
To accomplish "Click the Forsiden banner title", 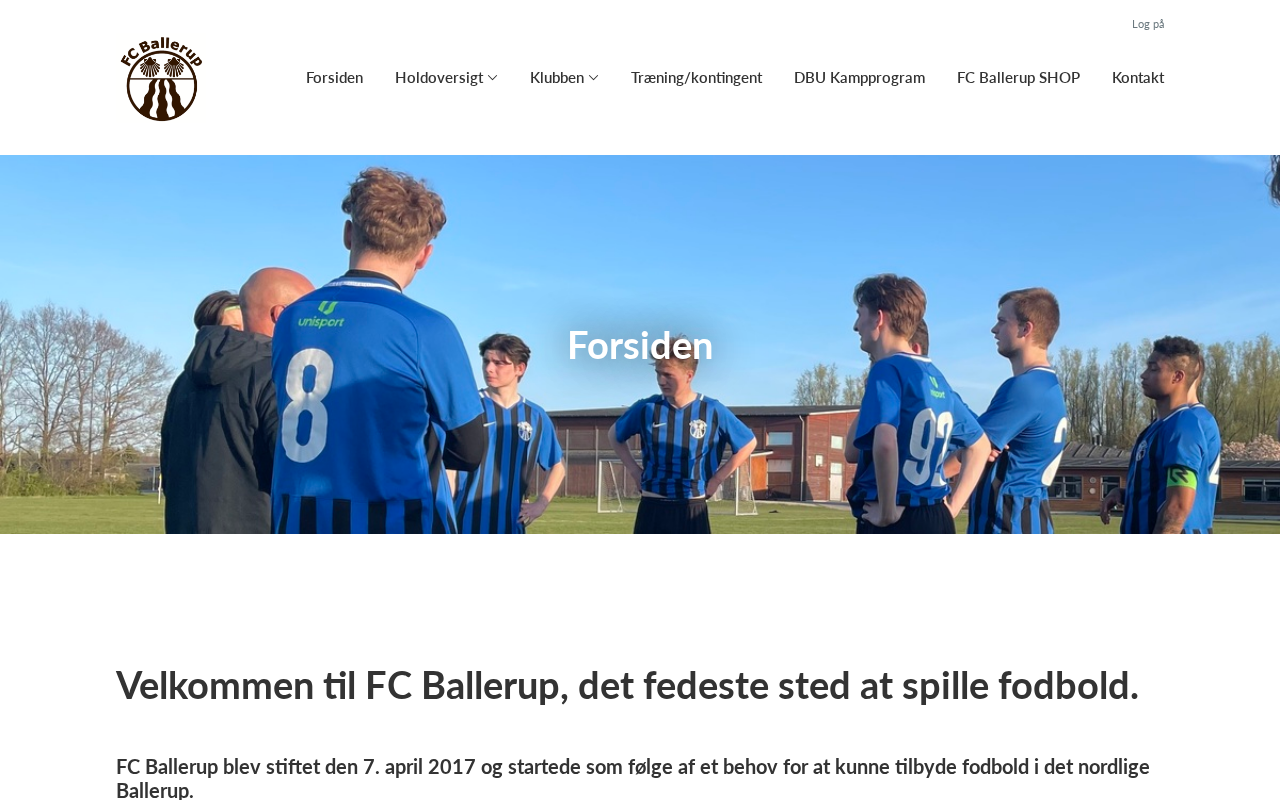I will pos(640,345).
